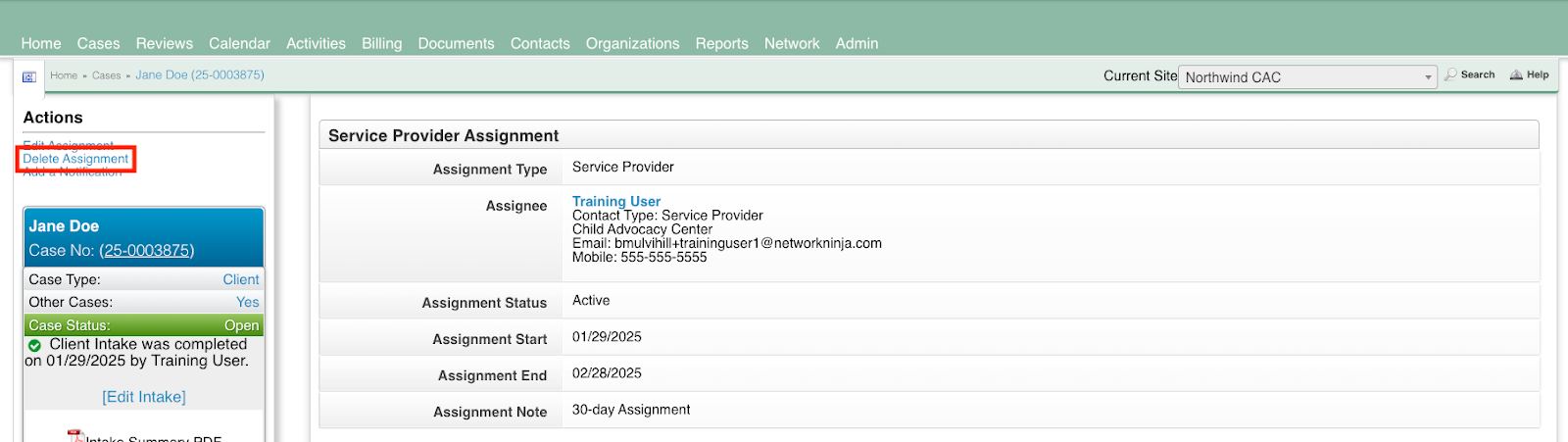
Task: Open the Organizations menu
Action: point(632,43)
